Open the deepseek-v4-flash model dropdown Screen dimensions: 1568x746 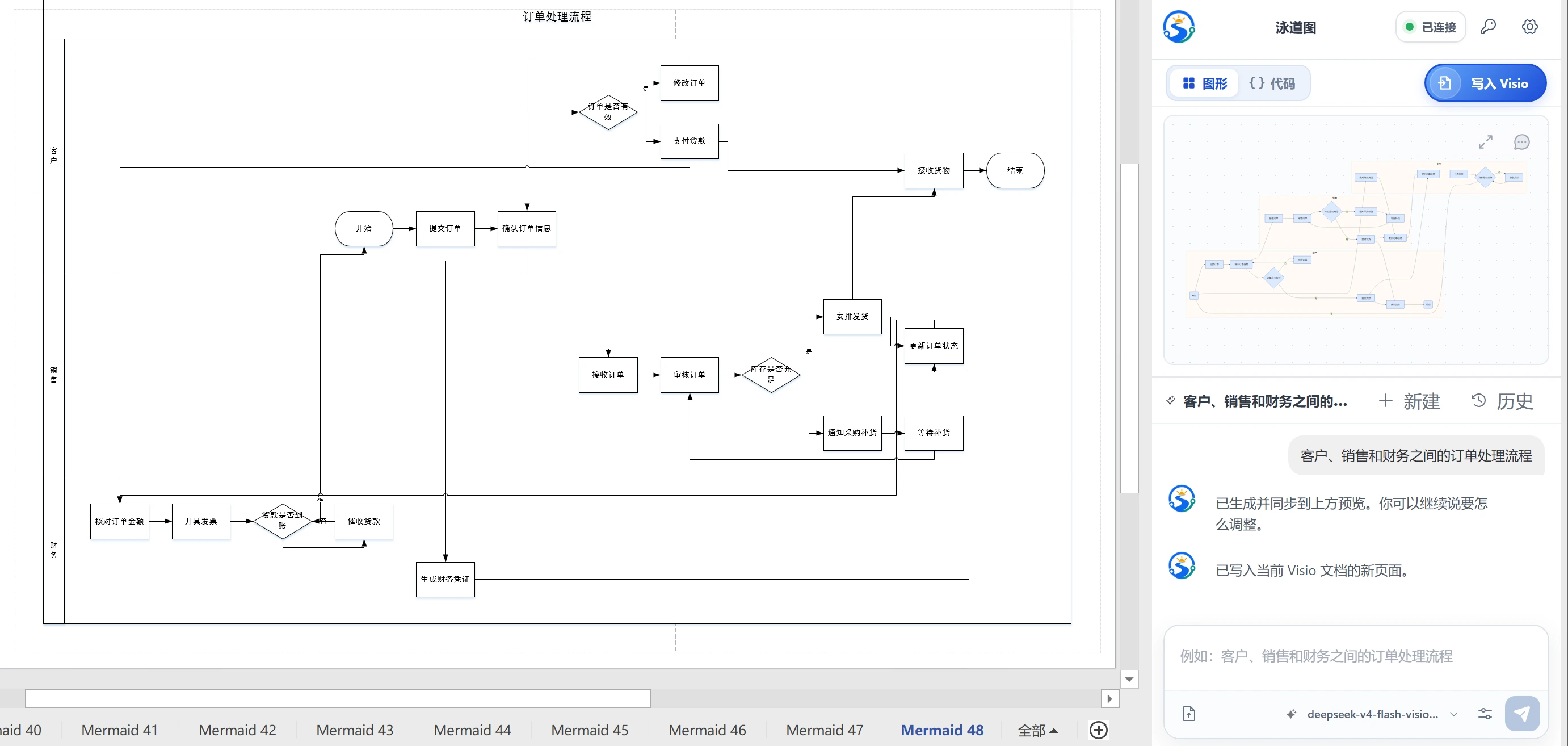pos(1372,714)
